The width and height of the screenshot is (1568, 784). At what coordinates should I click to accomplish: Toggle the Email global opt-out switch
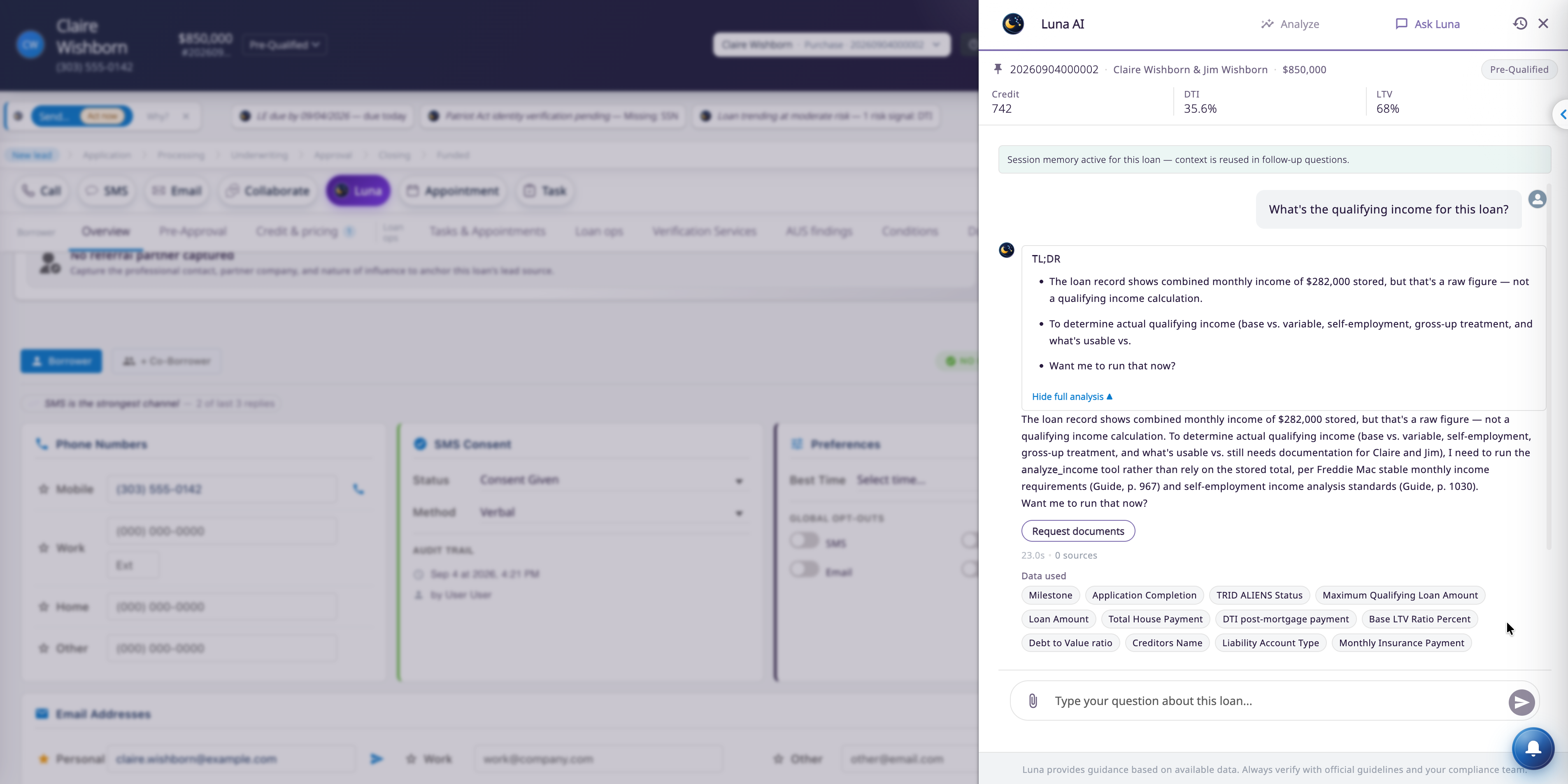804,570
